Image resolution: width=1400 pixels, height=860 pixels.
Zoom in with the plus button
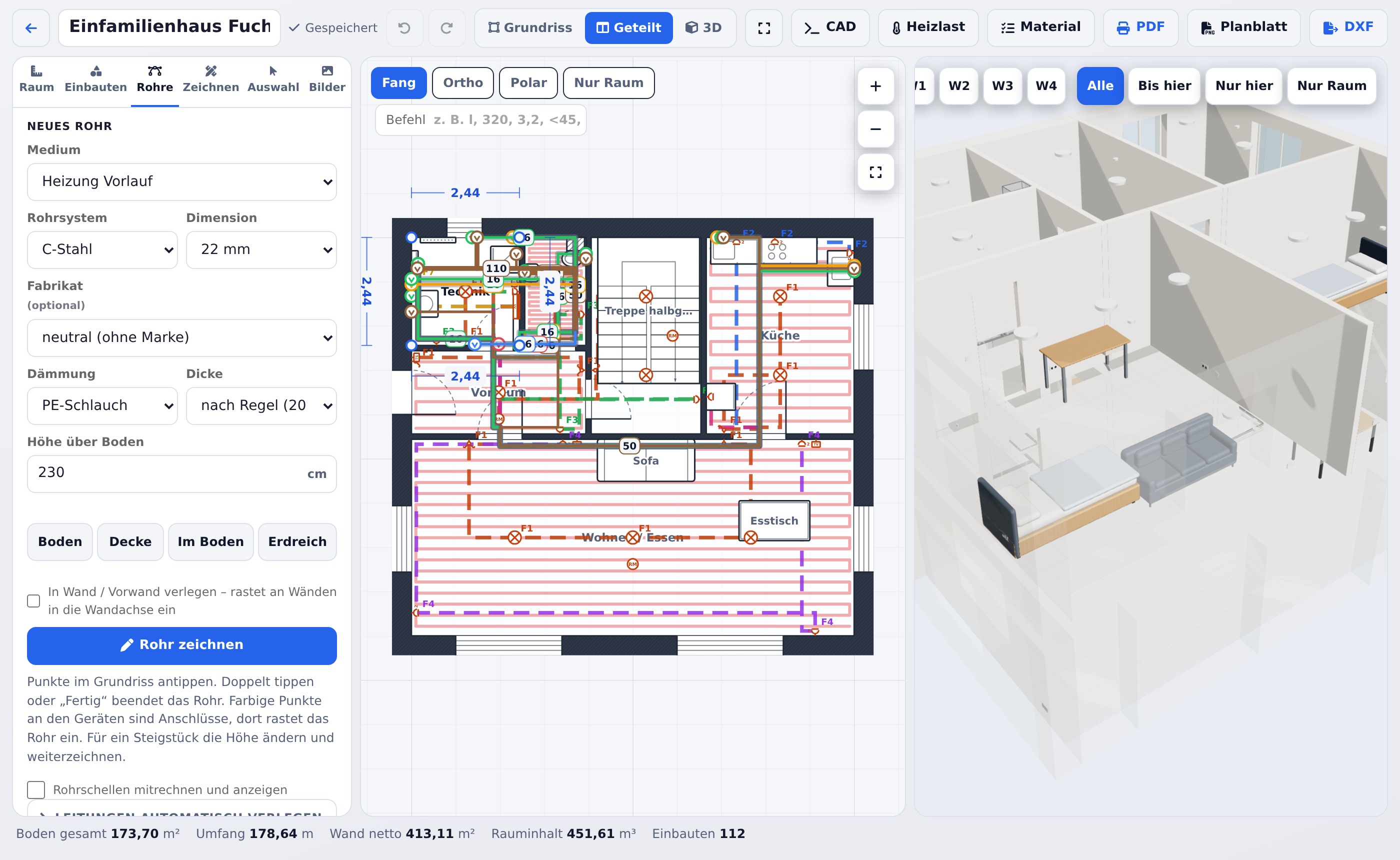pos(875,86)
